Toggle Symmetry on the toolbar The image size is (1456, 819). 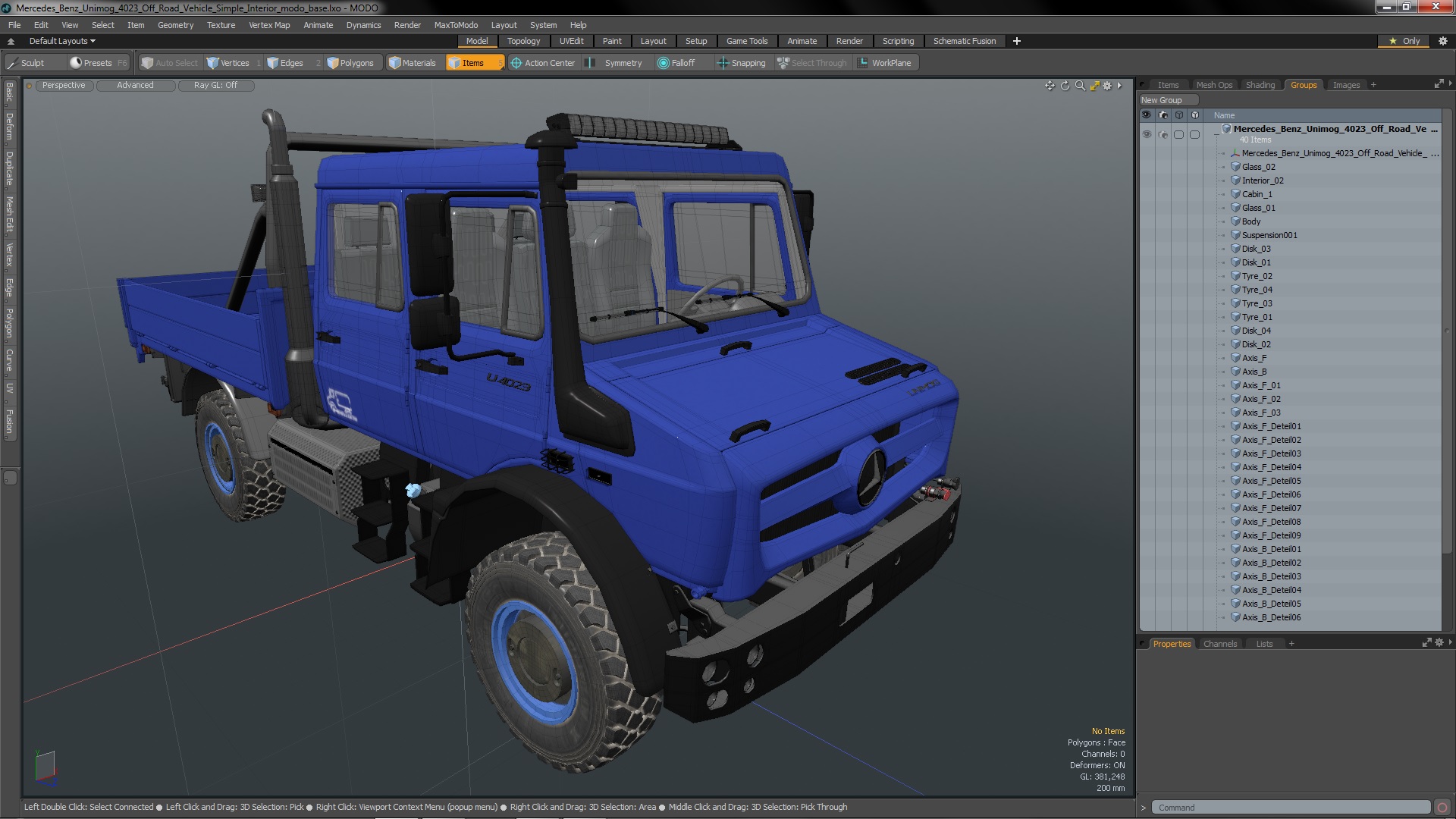614,63
